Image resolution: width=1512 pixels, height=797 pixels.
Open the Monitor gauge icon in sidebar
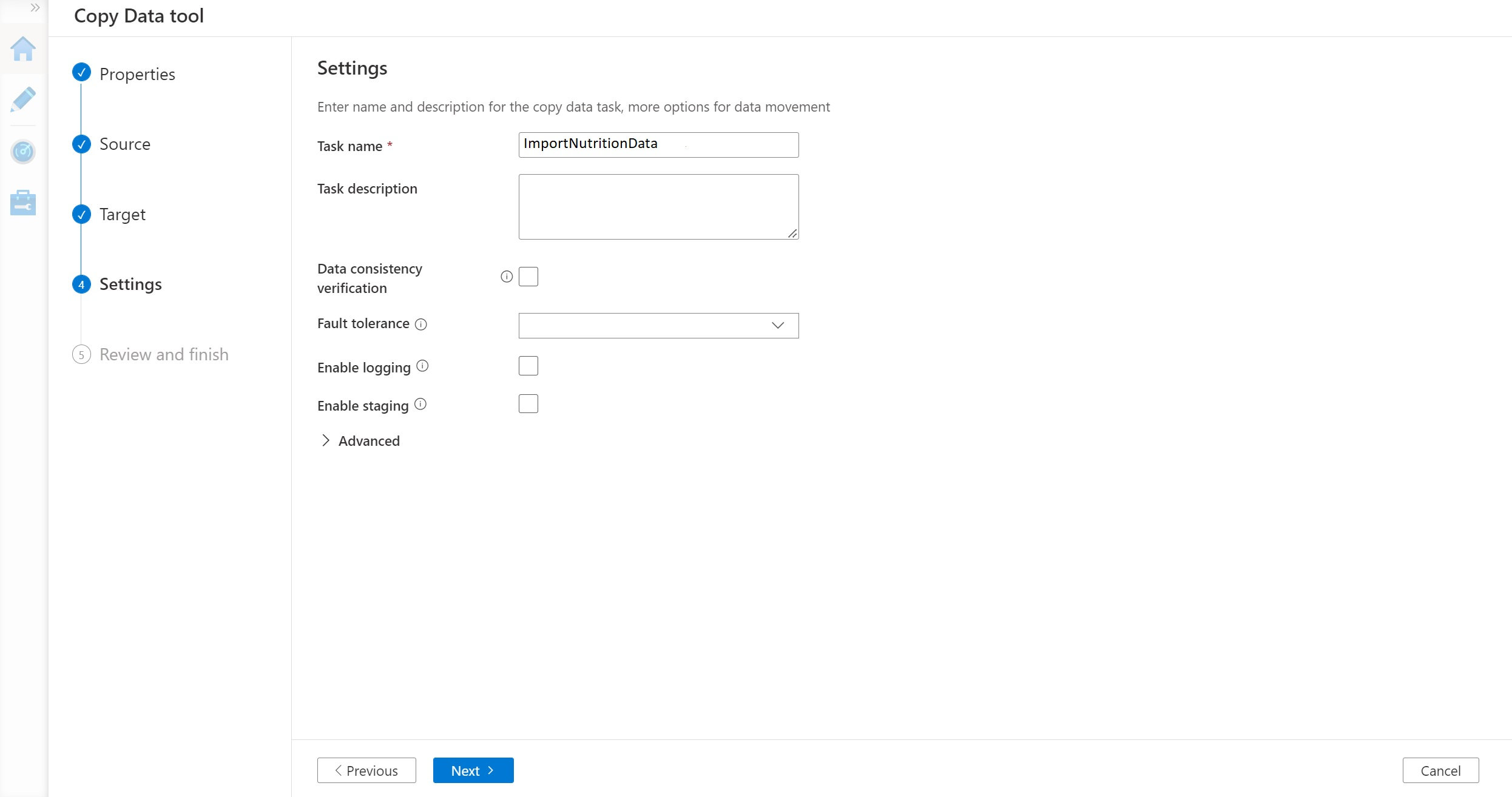(x=23, y=152)
